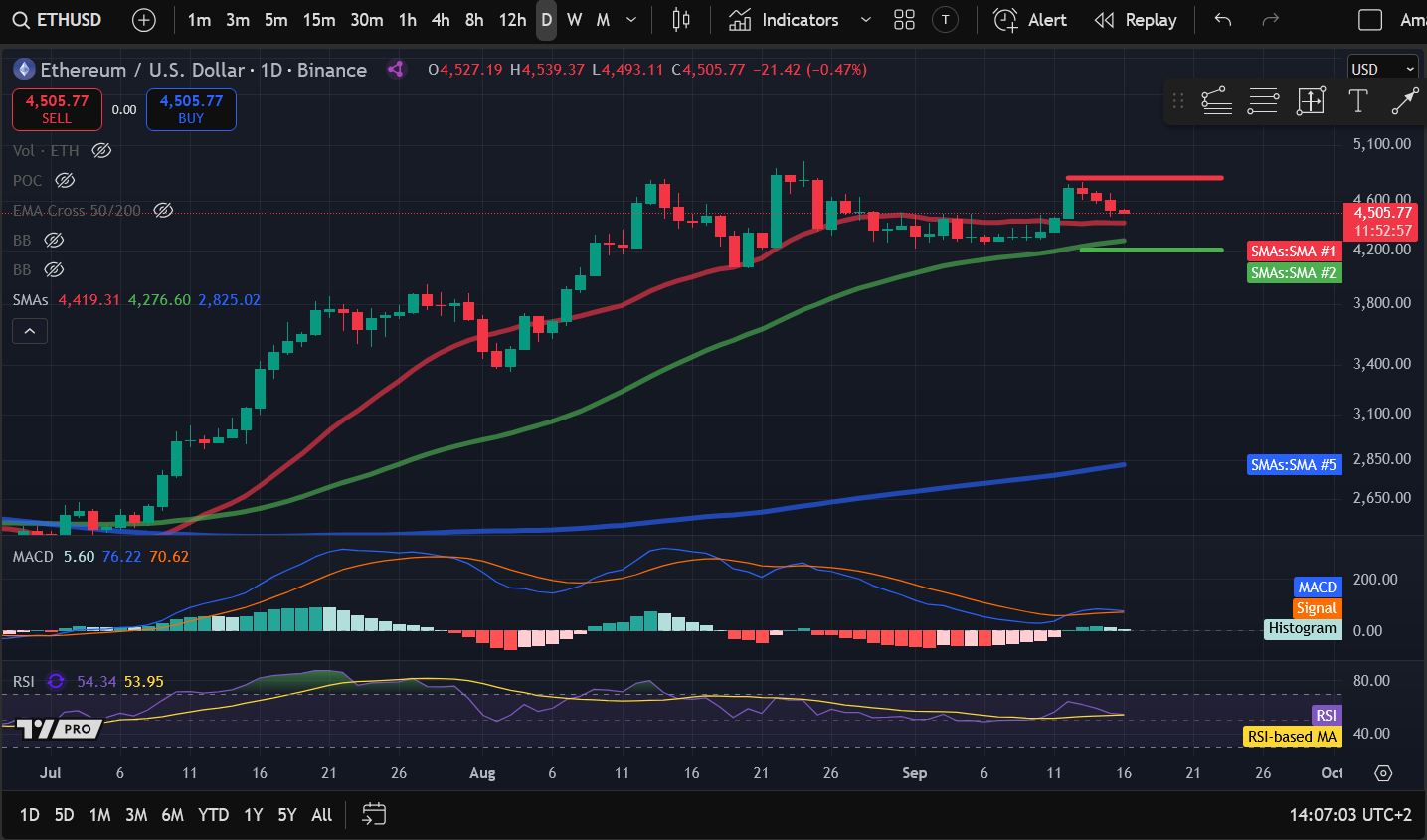Image resolution: width=1427 pixels, height=840 pixels.
Task: Switch to monthly M timeframe
Action: pos(603,20)
